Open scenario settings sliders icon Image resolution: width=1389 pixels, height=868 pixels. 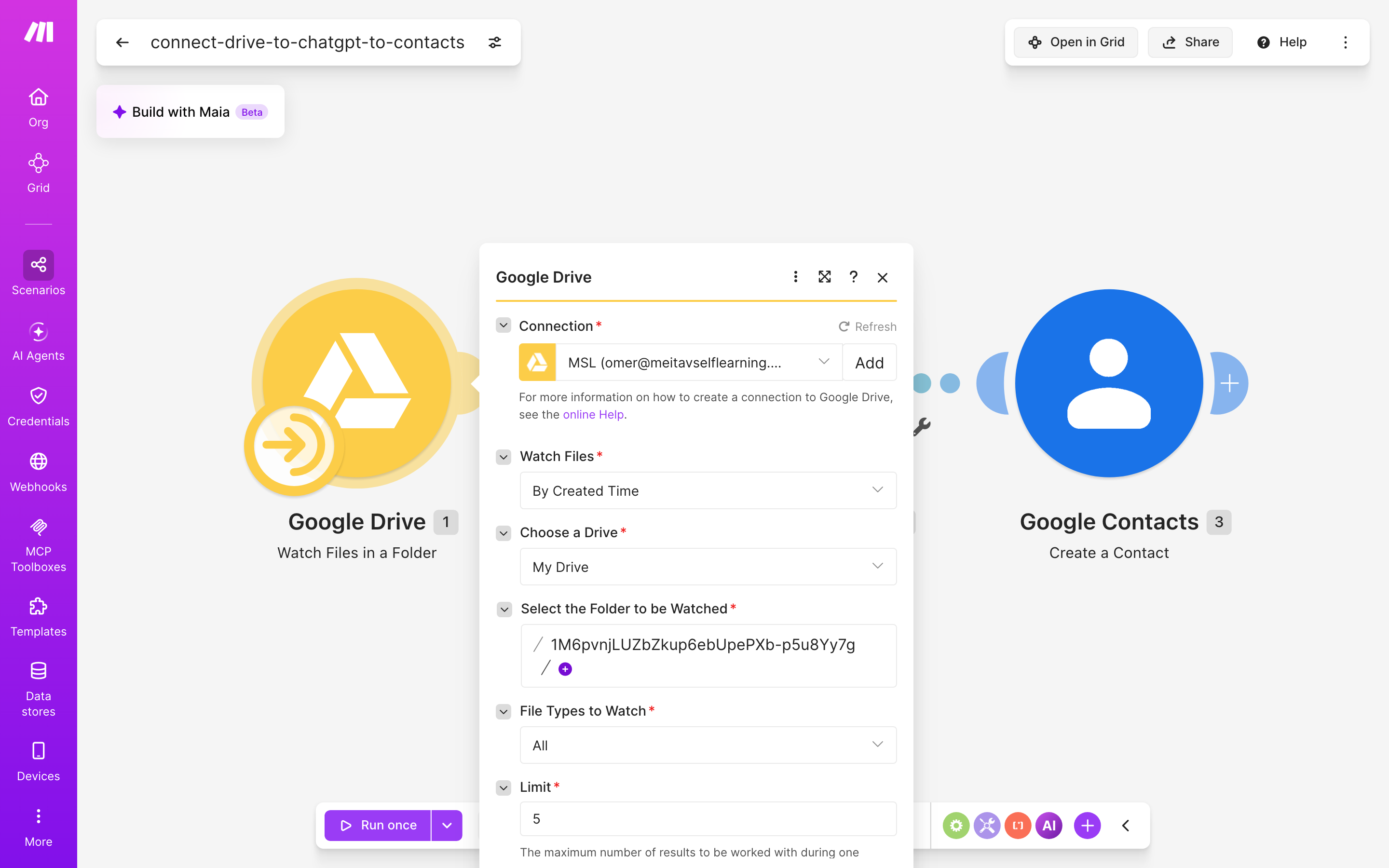(x=495, y=42)
